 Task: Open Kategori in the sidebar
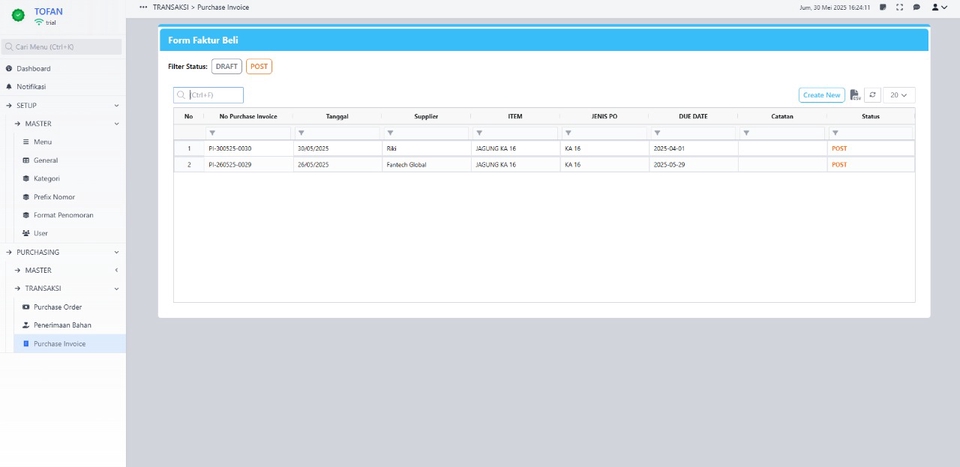[x=47, y=179]
